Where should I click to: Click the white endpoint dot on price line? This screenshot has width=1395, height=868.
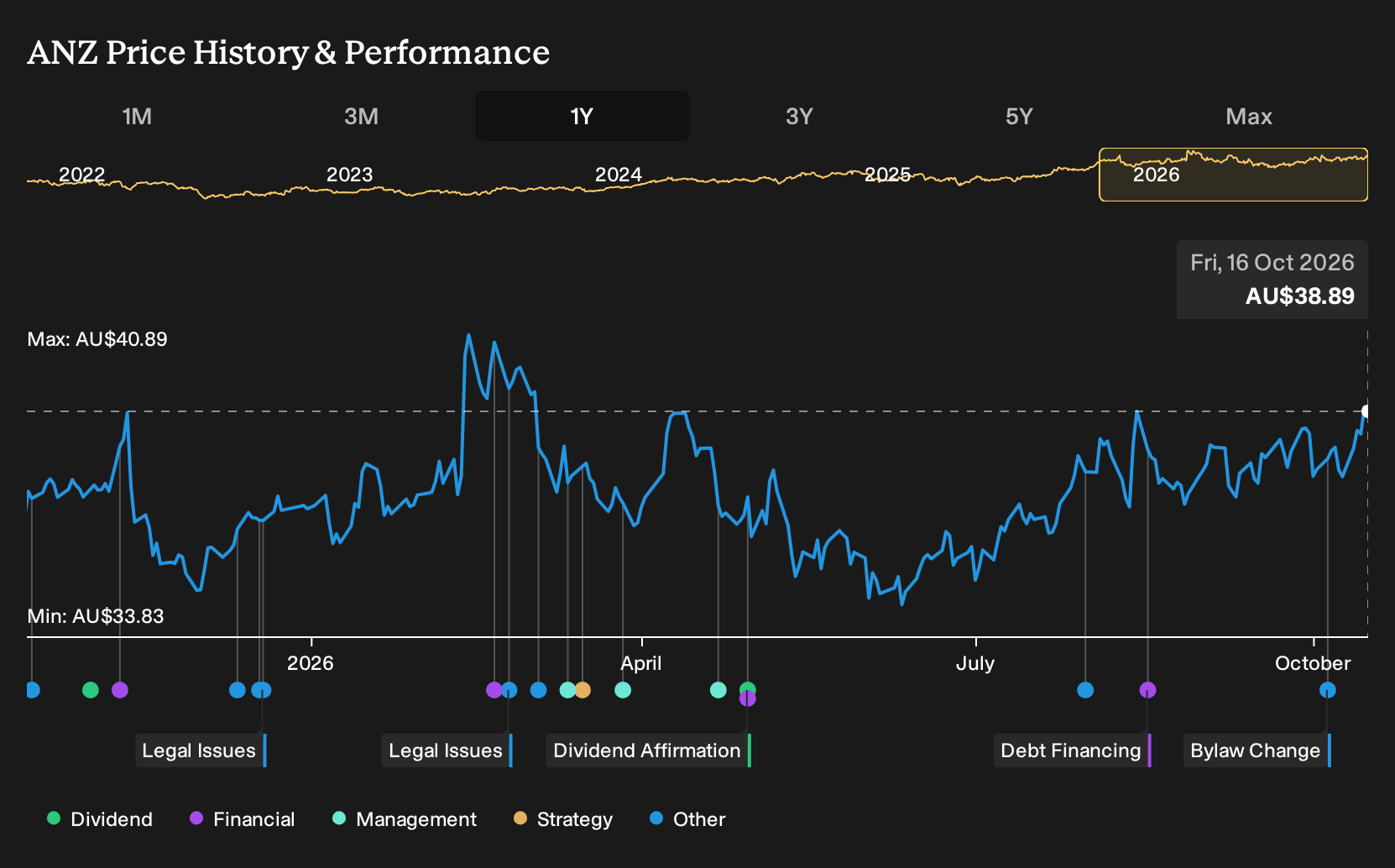point(1366,411)
